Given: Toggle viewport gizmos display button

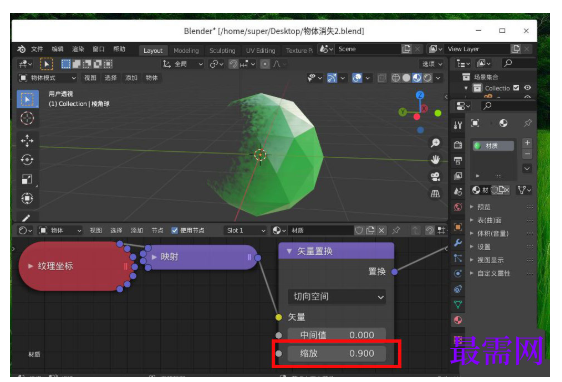Looking at the screenshot, I should [x=332, y=78].
